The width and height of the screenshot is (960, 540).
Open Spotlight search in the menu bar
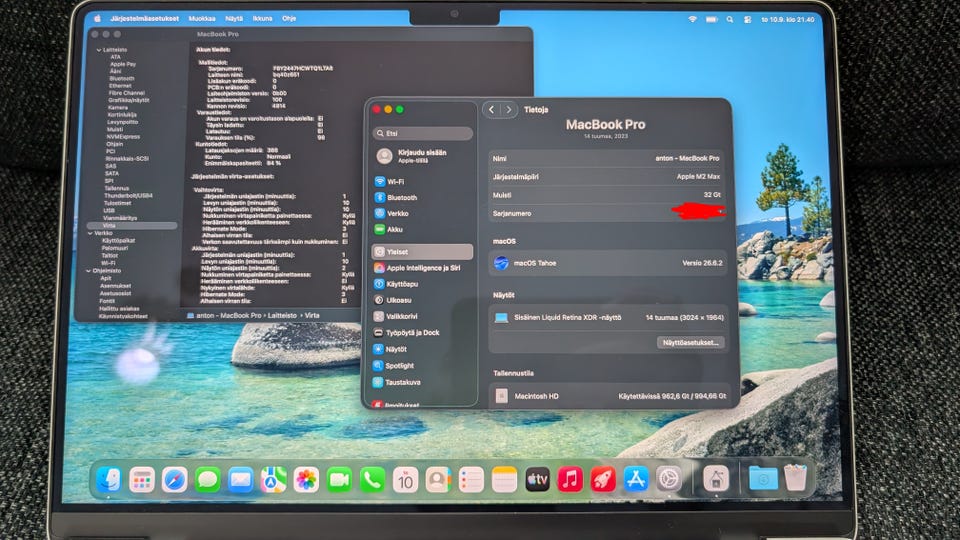tap(730, 20)
